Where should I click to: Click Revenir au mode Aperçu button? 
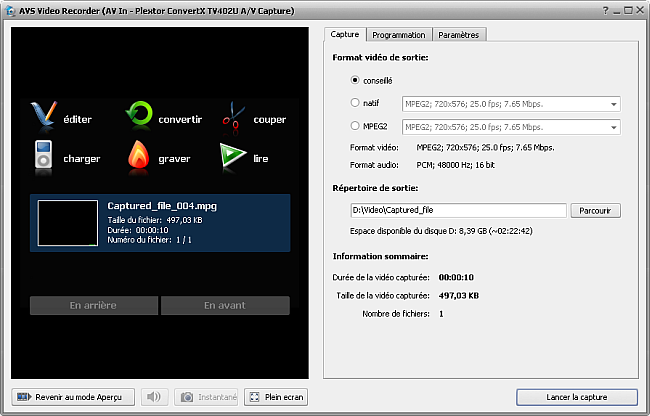(x=73, y=397)
